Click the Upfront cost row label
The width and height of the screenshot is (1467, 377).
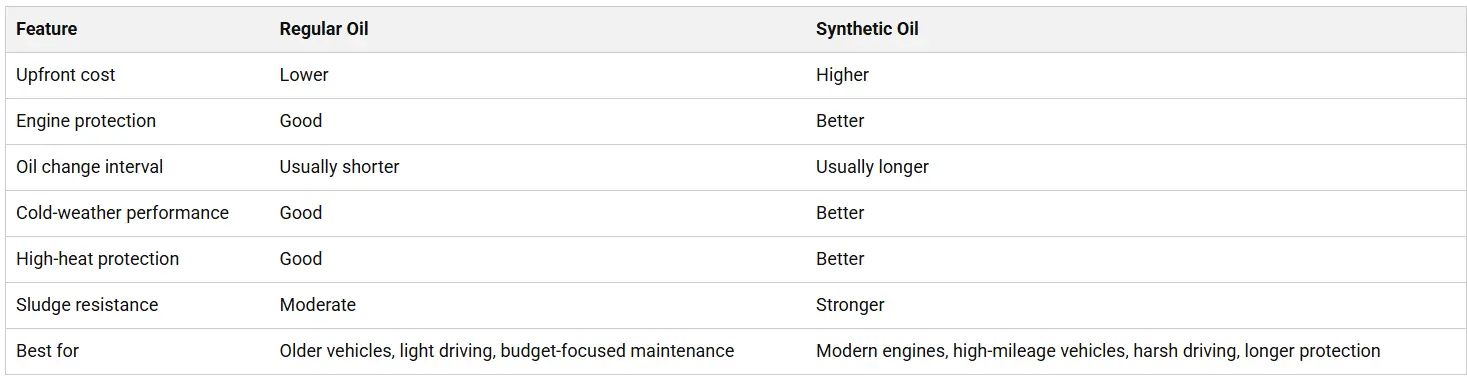click(66, 75)
